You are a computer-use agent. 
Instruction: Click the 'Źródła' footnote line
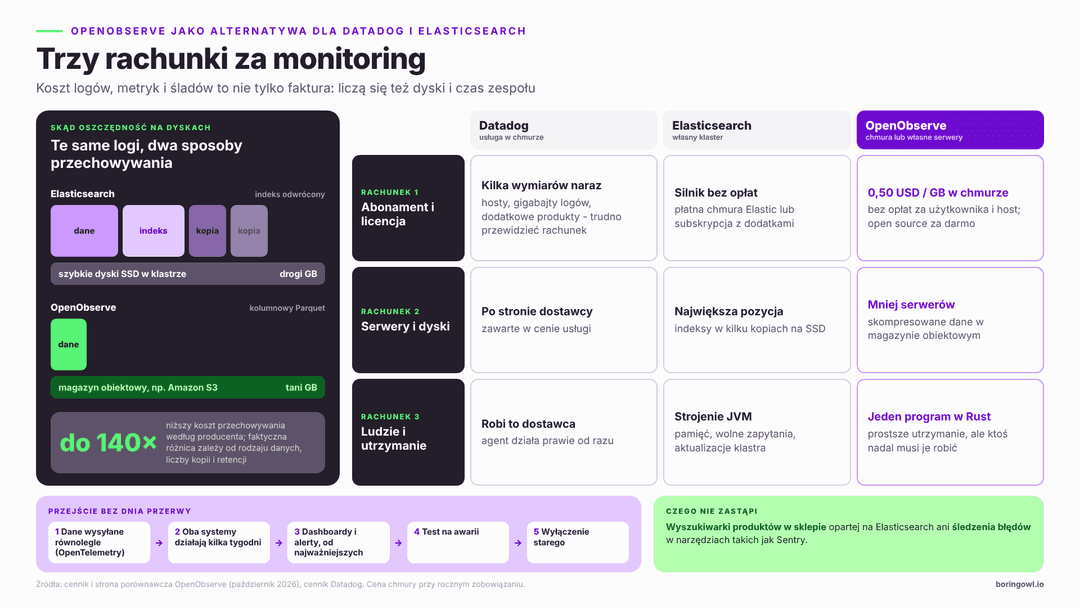point(280,584)
